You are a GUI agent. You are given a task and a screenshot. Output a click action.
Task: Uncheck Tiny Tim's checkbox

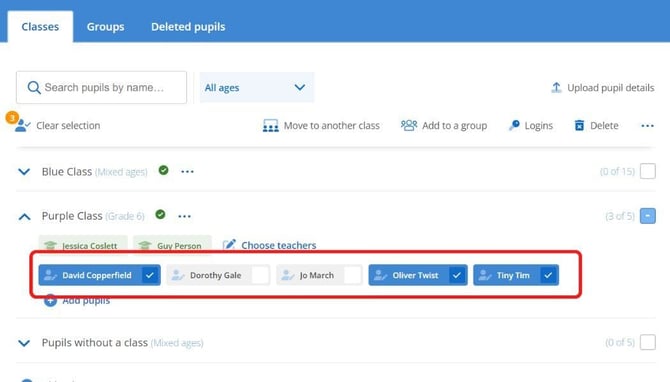point(548,275)
